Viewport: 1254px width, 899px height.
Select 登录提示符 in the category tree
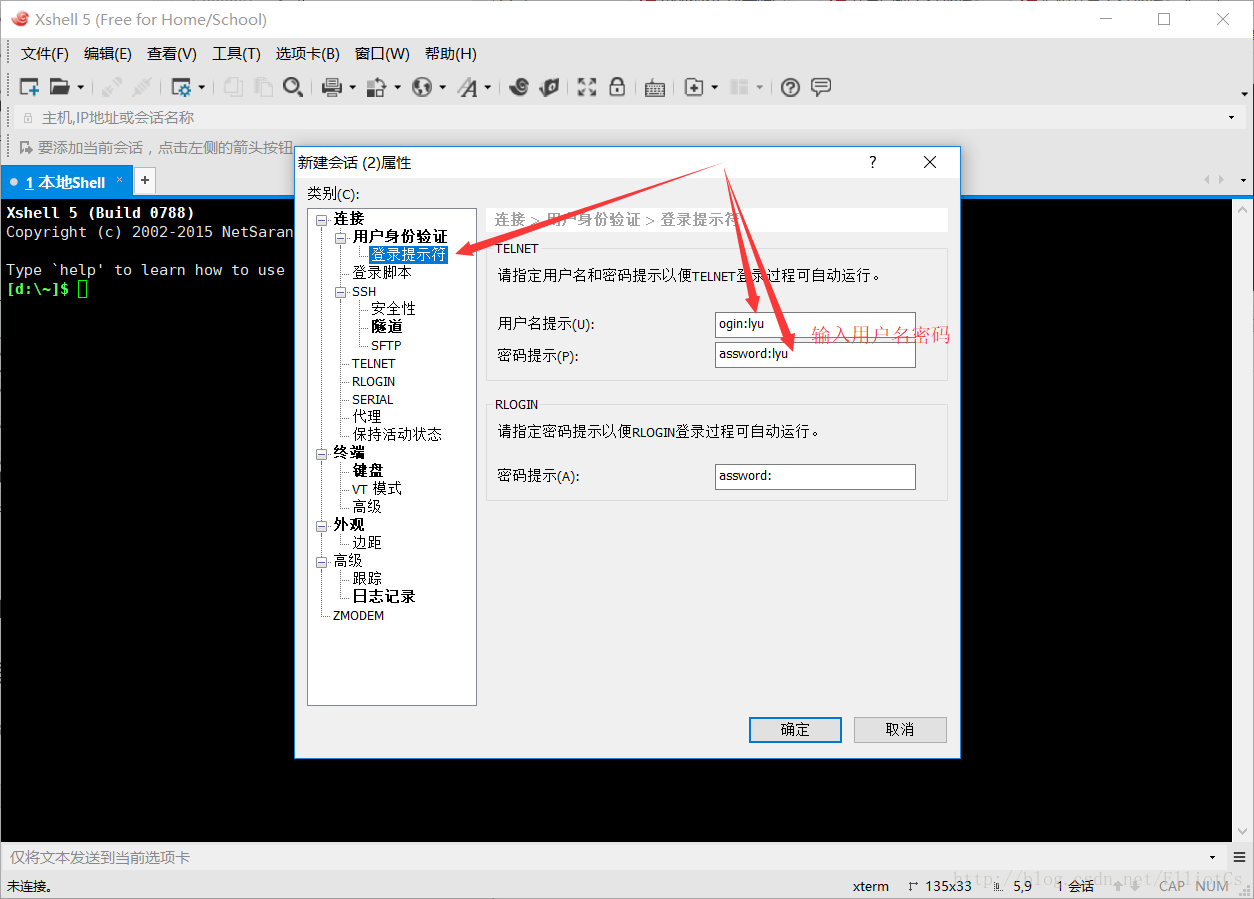point(409,255)
